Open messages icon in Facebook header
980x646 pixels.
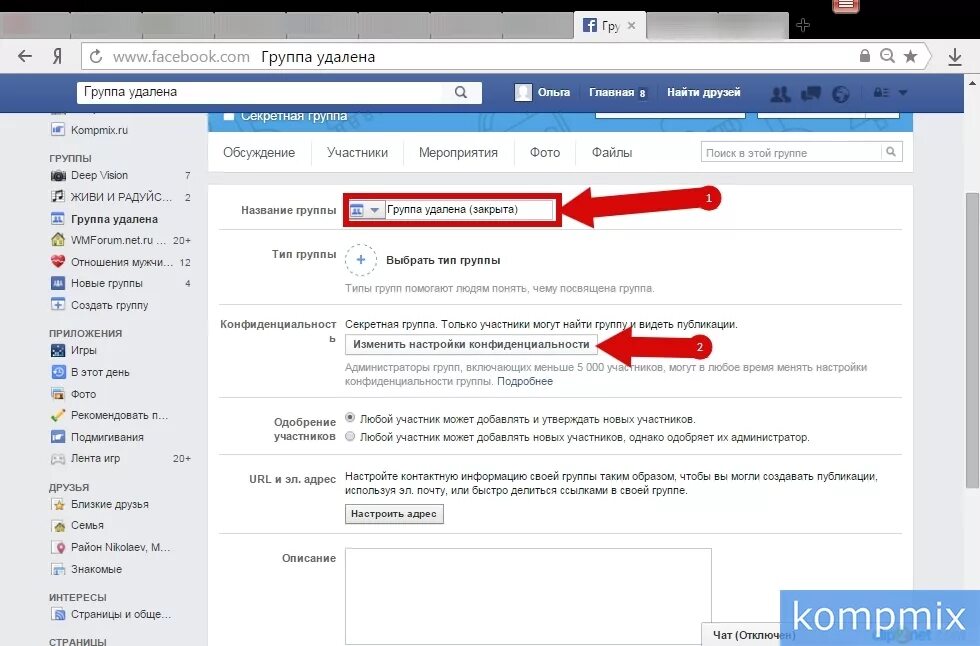click(811, 93)
